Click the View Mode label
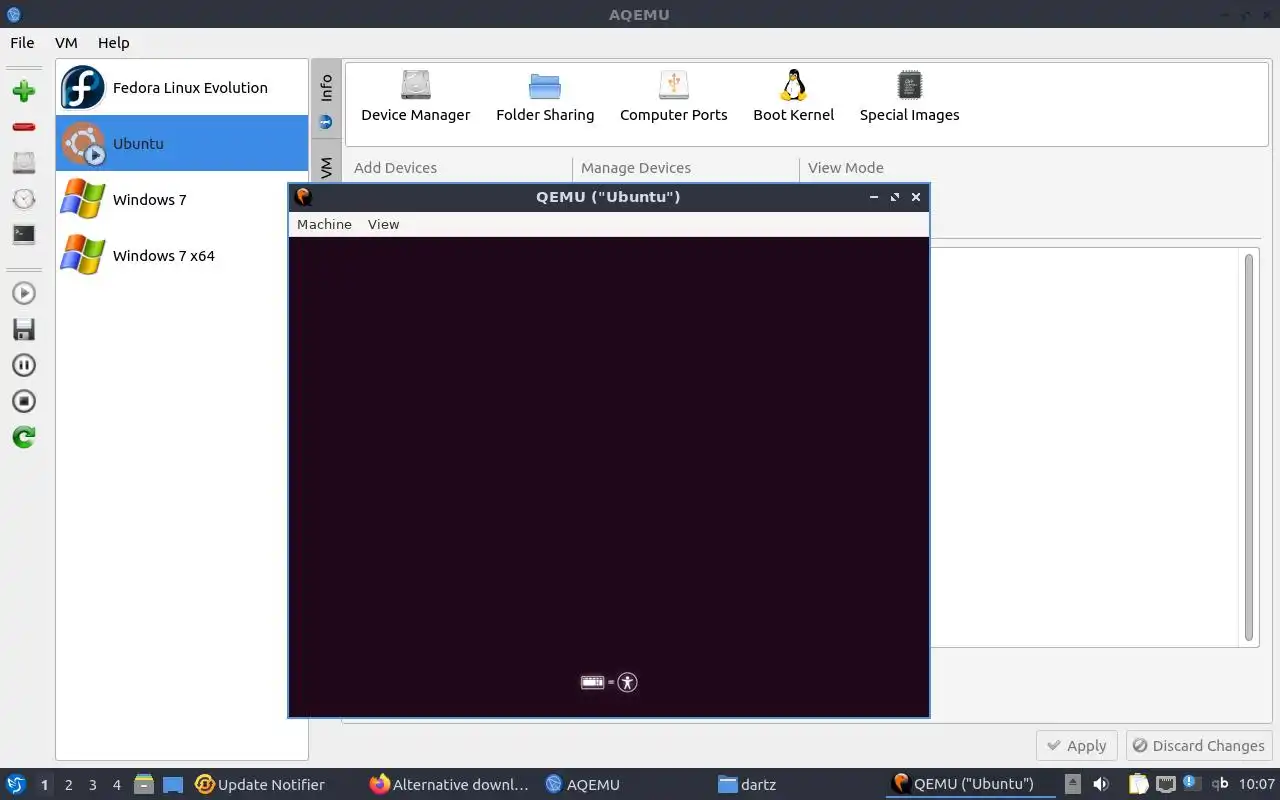This screenshot has width=1280, height=800. coord(846,168)
